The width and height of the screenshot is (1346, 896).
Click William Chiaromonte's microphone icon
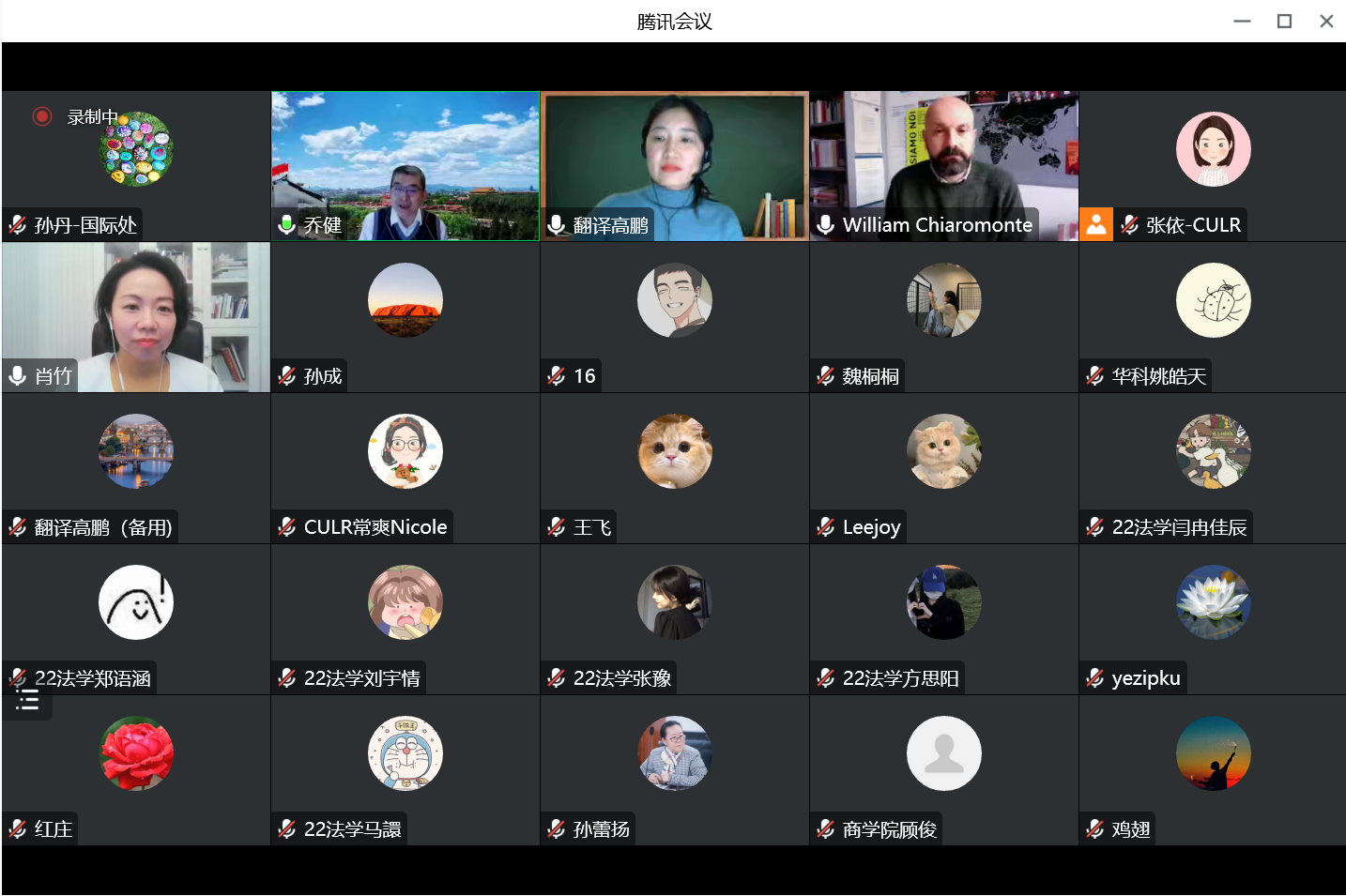click(x=826, y=225)
